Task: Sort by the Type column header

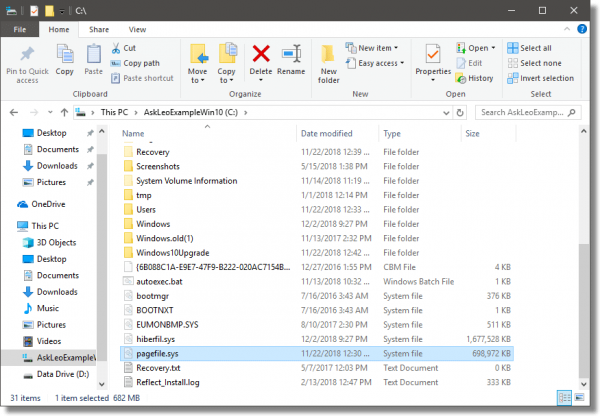Action: [x=392, y=134]
